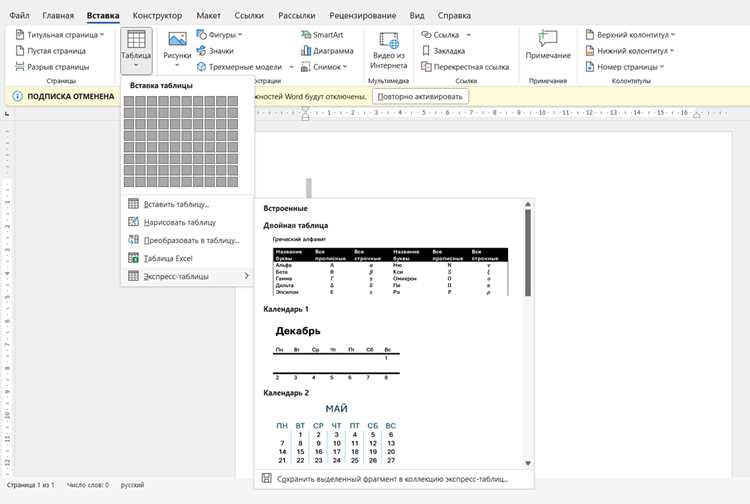Click Видео из Интернета icon
Viewport: 750px width, 504px height.
(388, 41)
